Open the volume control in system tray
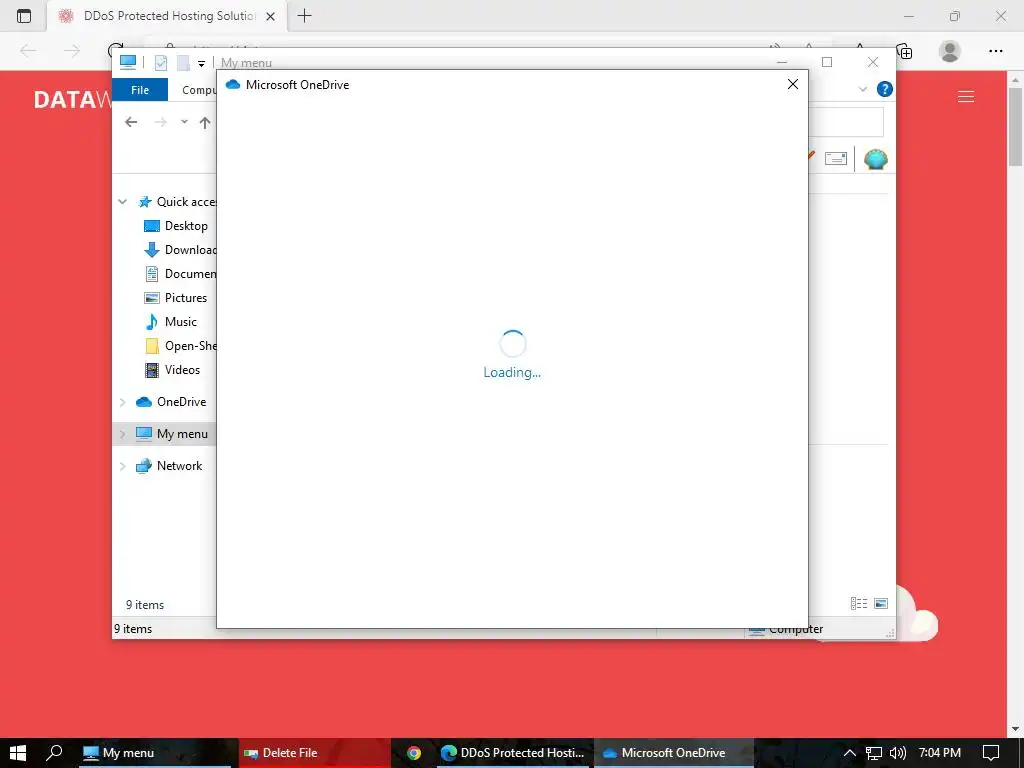Viewport: 1024px width, 768px height. [x=898, y=753]
